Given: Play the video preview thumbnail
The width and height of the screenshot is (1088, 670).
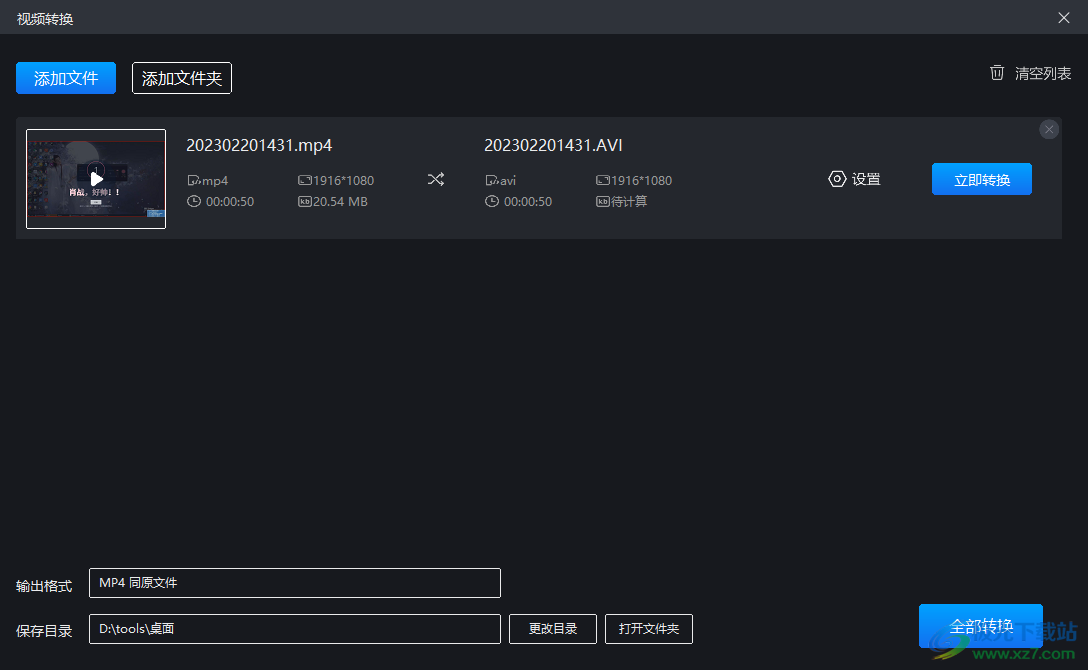Looking at the screenshot, I should point(96,179).
